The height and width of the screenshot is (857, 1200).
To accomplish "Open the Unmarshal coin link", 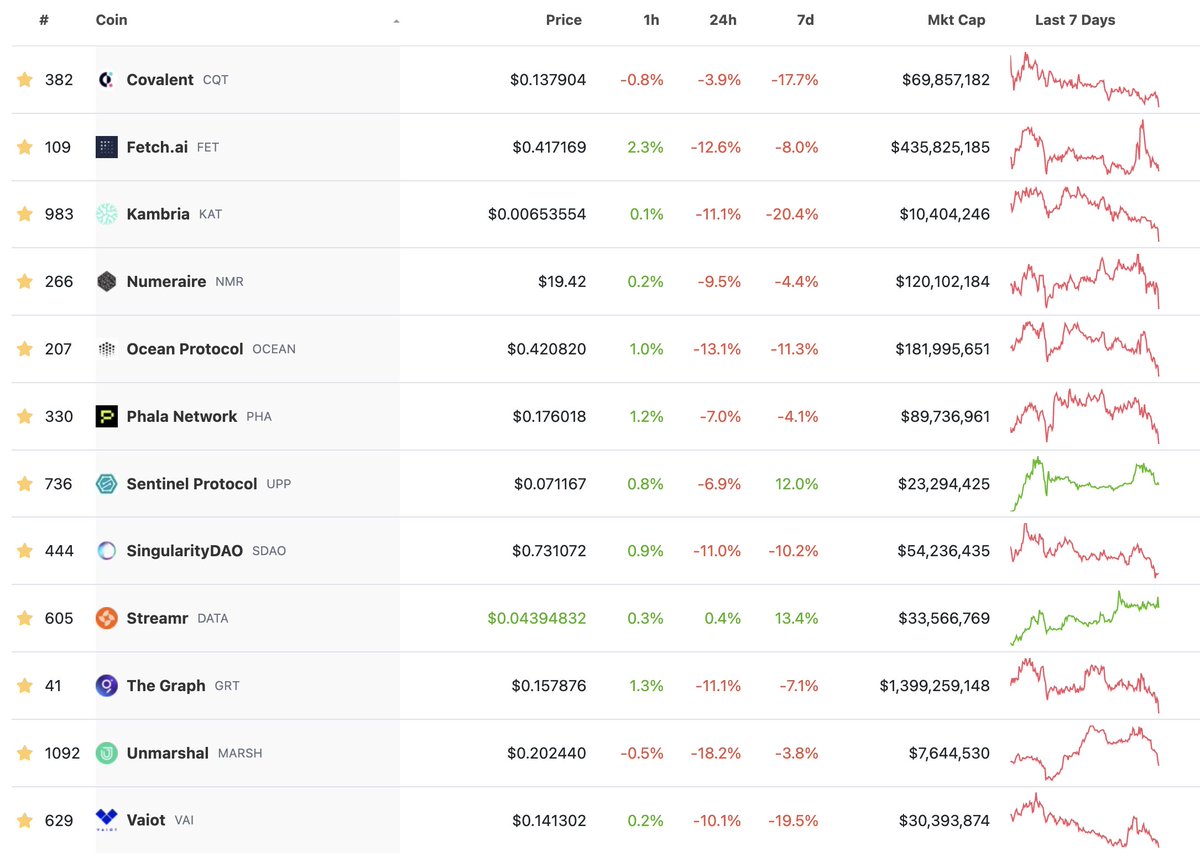I will 169,753.
